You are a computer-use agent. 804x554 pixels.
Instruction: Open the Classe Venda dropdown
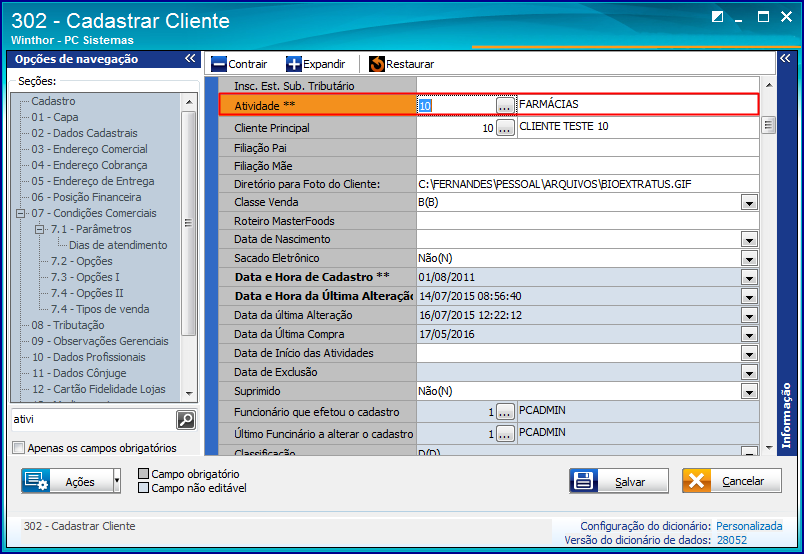749,203
